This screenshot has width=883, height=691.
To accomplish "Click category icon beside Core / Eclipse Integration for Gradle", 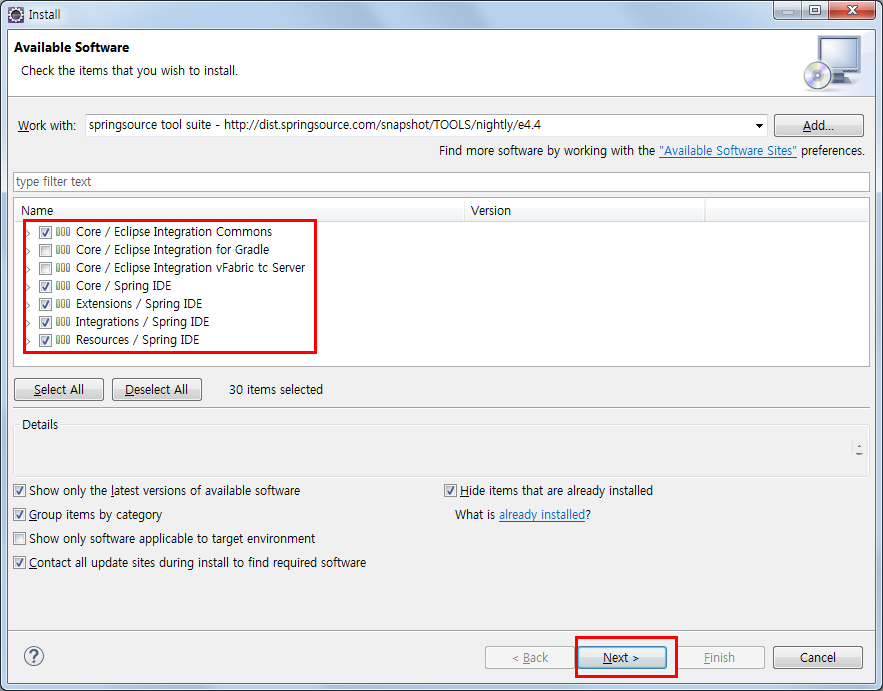I will [x=63, y=249].
